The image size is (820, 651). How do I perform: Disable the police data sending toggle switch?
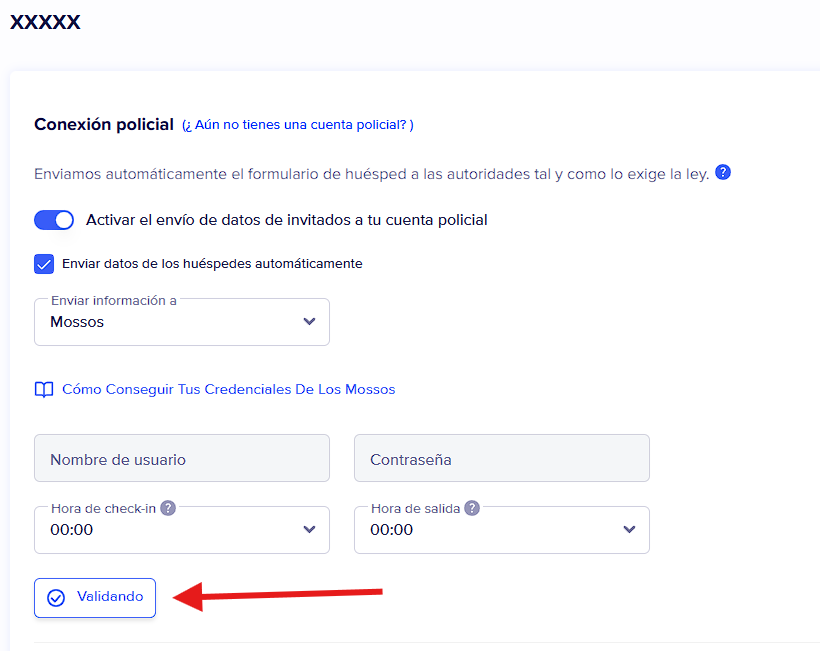tap(54, 220)
